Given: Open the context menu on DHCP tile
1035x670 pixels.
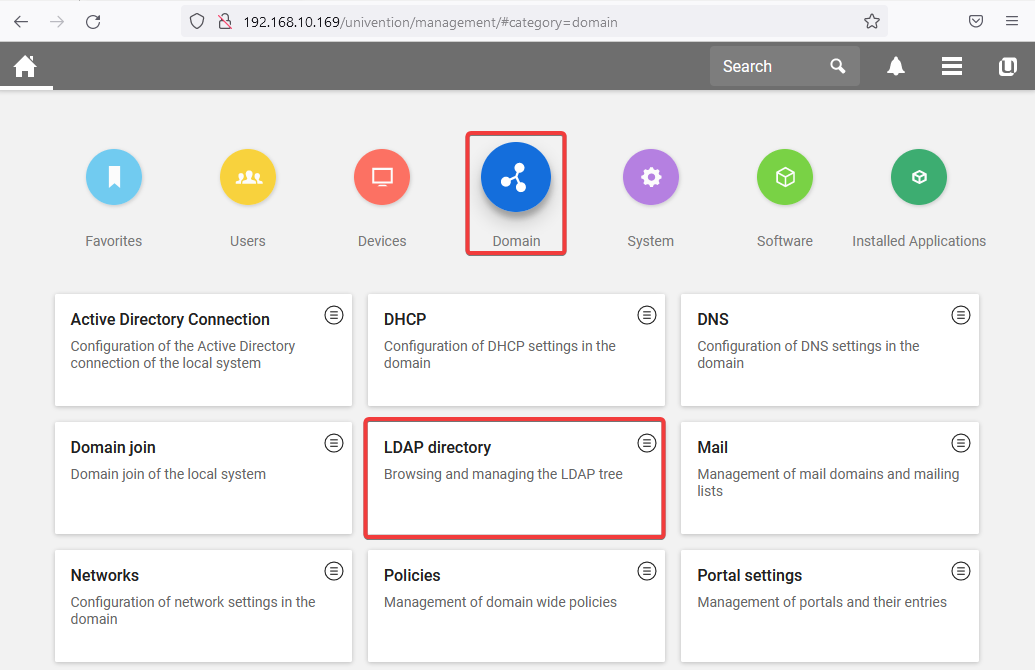Looking at the screenshot, I should coord(647,315).
